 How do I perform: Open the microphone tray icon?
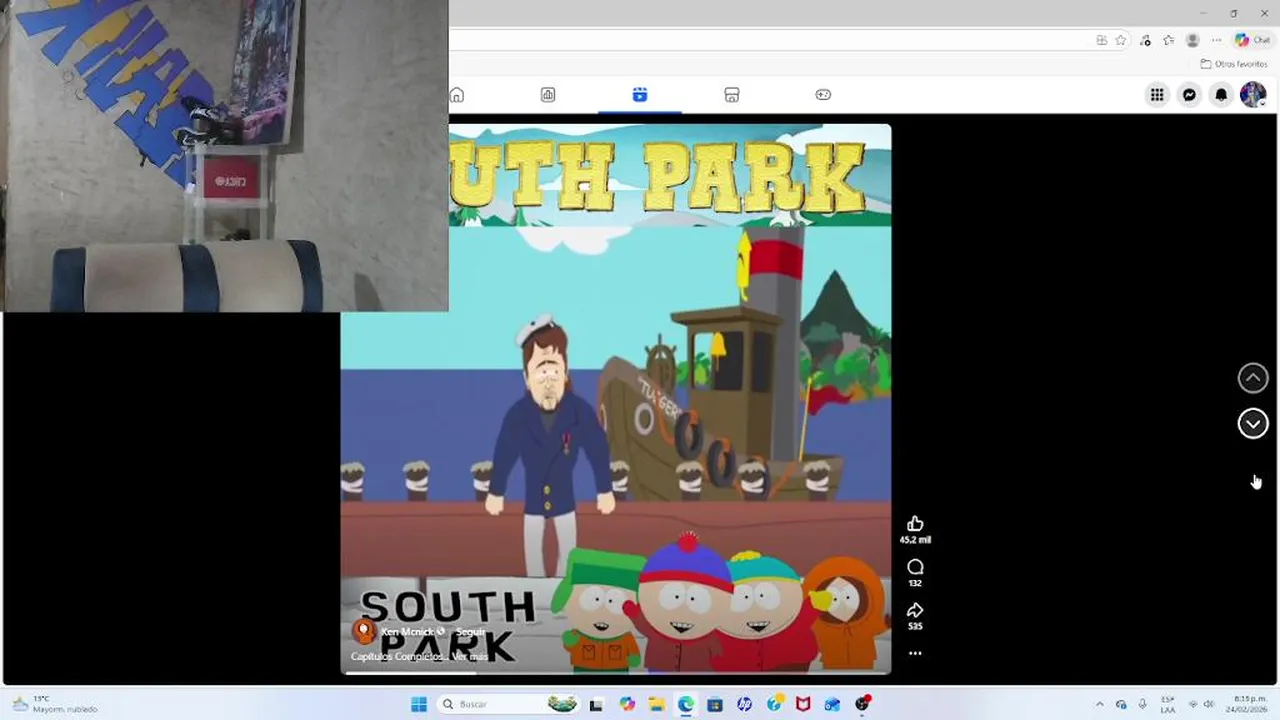(x=1143, y=704)
